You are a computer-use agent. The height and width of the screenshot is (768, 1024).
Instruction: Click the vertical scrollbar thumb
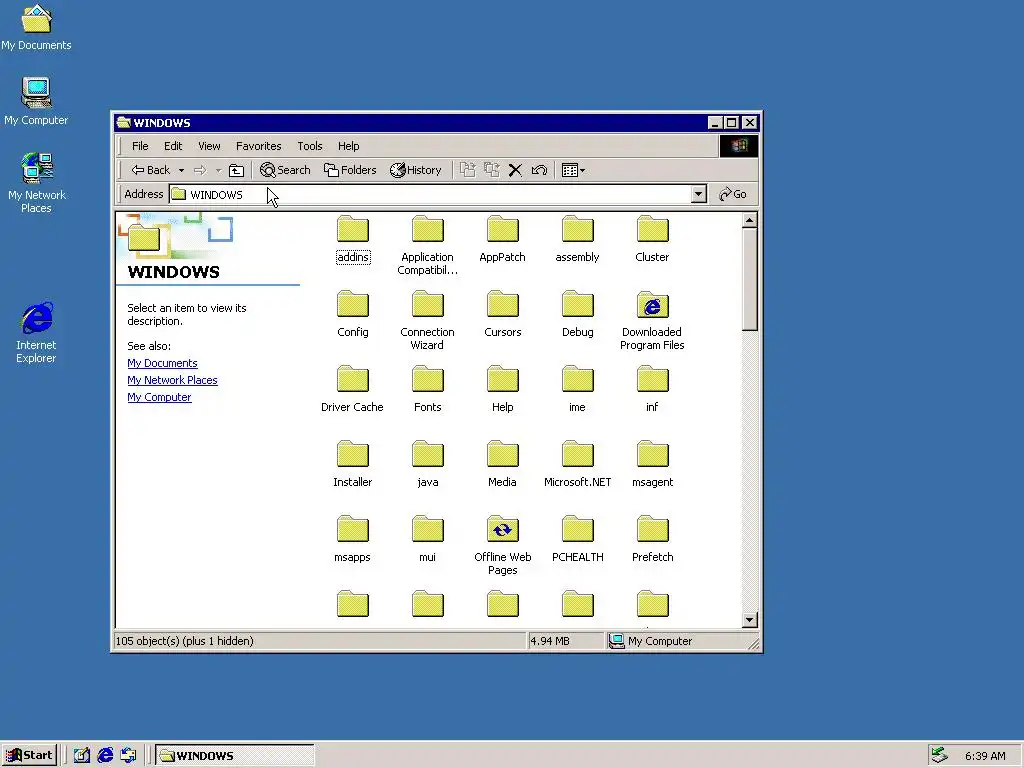pyautogui.click(x=750, y=280)
